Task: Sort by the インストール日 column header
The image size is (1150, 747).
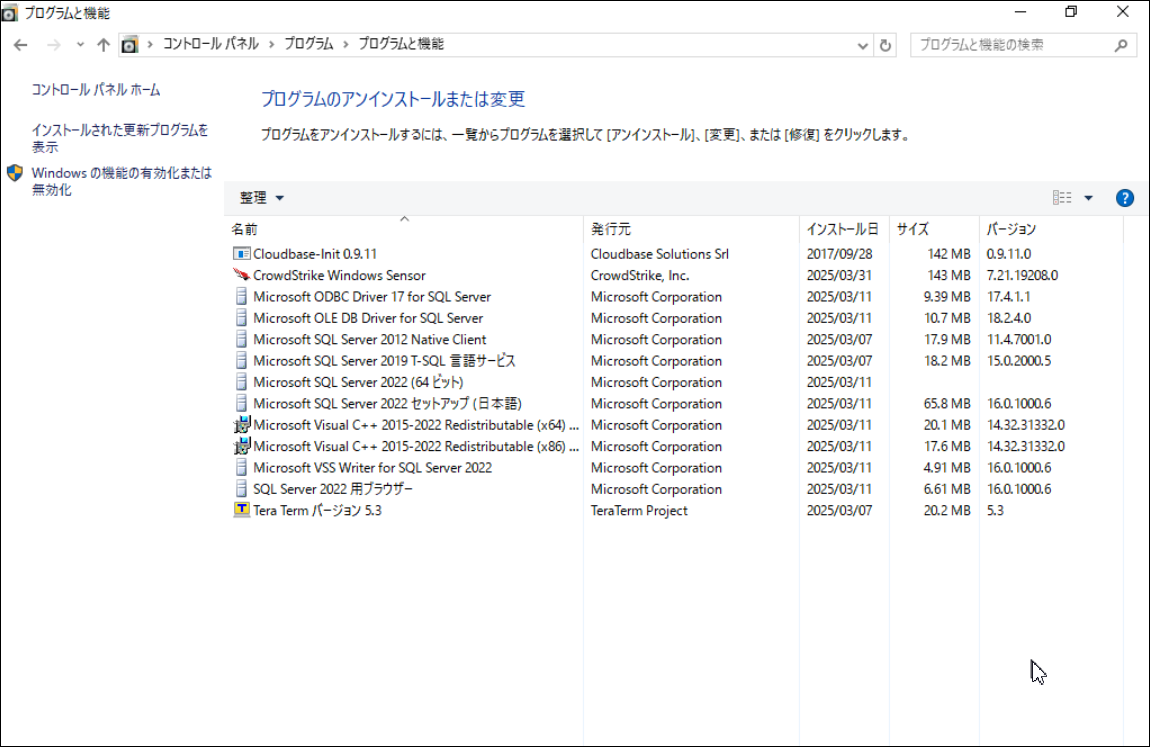Action: tap(842, 229)
